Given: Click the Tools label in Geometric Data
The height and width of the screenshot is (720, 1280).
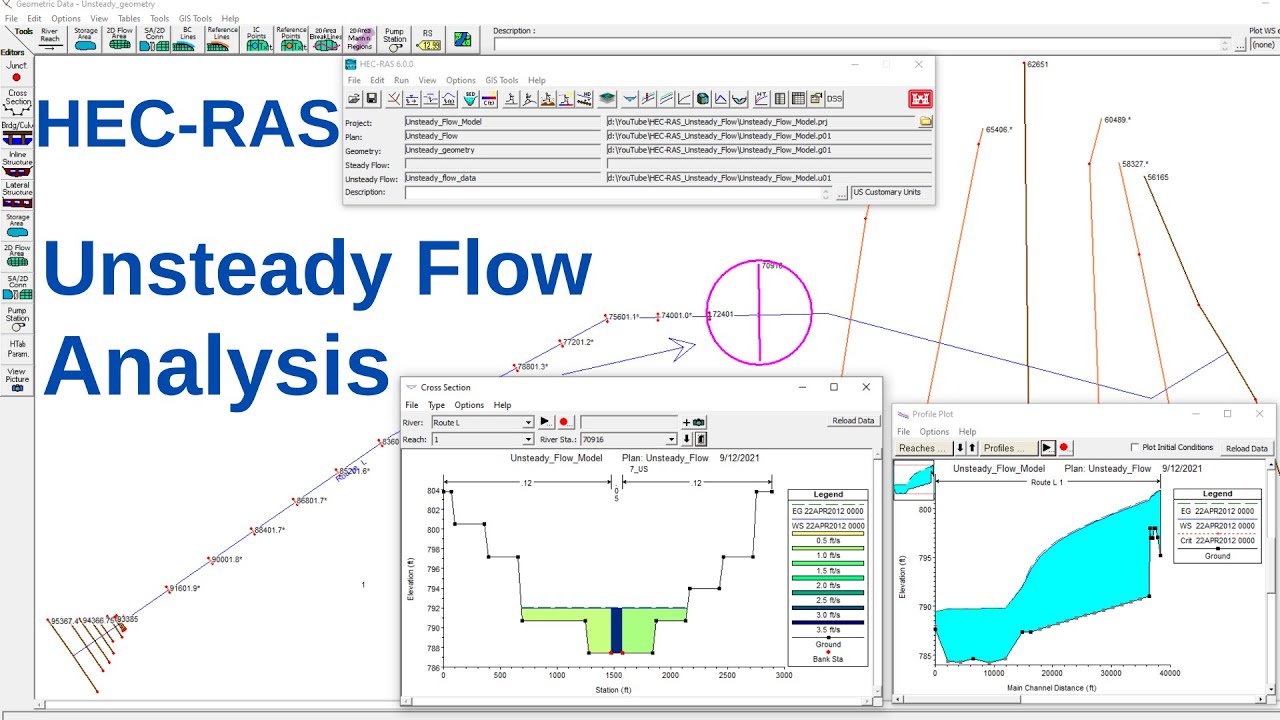Looking at the screenshot, I should [x=24, y=31].
